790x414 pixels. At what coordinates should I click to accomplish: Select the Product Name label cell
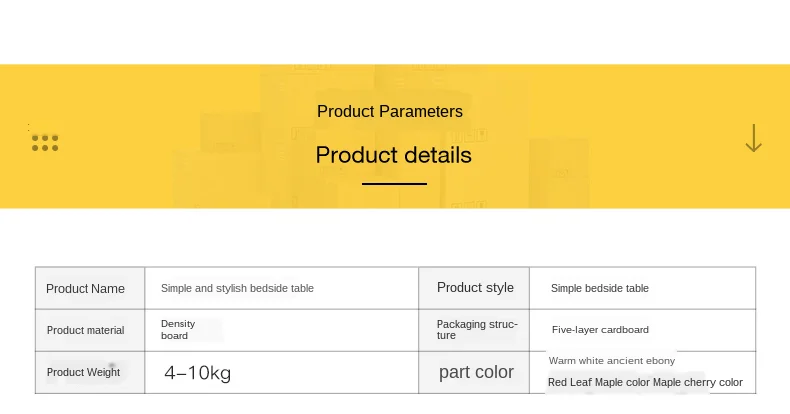[x=90, y=289]
